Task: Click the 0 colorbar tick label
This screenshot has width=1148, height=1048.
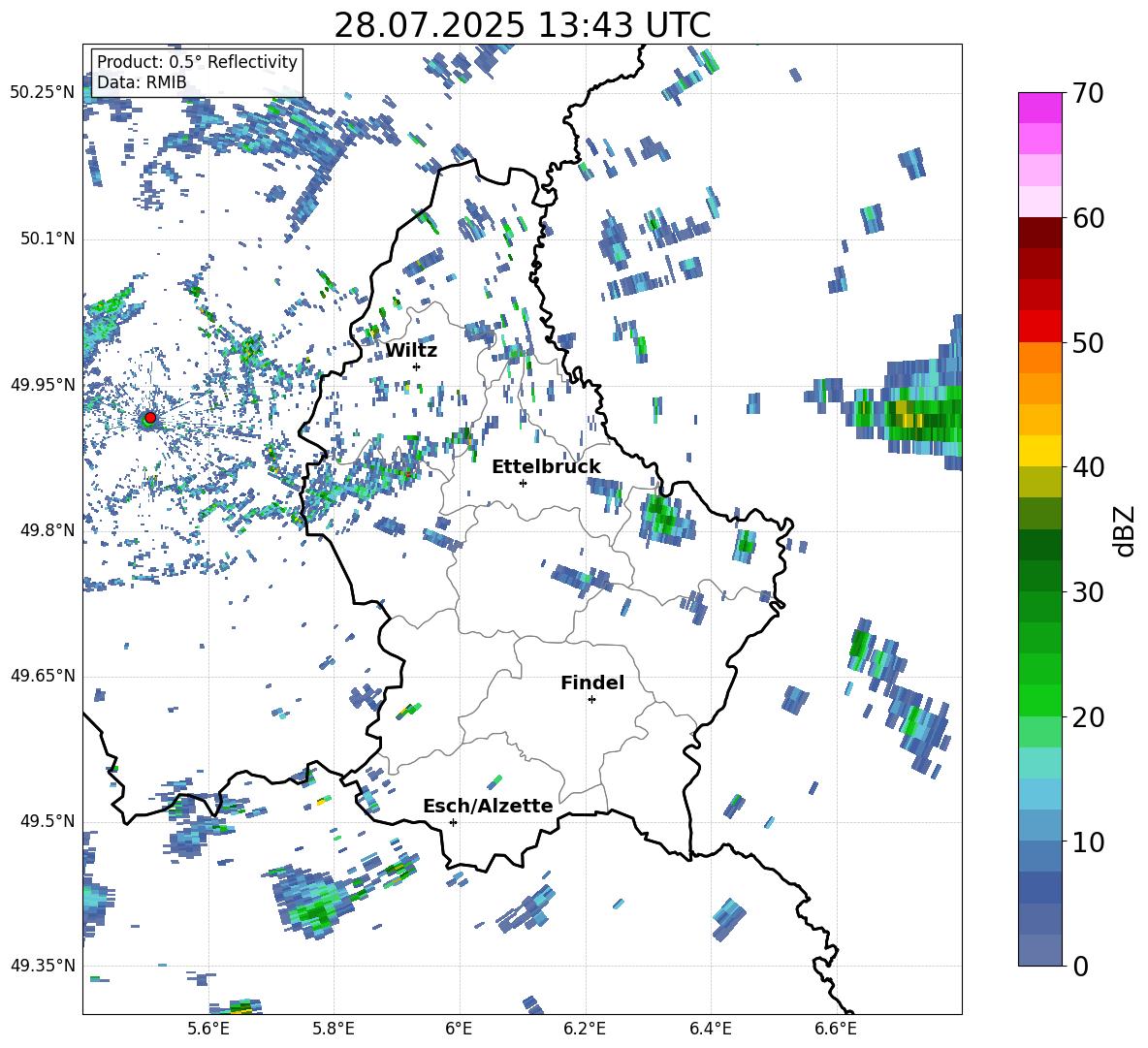Action: click(1079, 966)
